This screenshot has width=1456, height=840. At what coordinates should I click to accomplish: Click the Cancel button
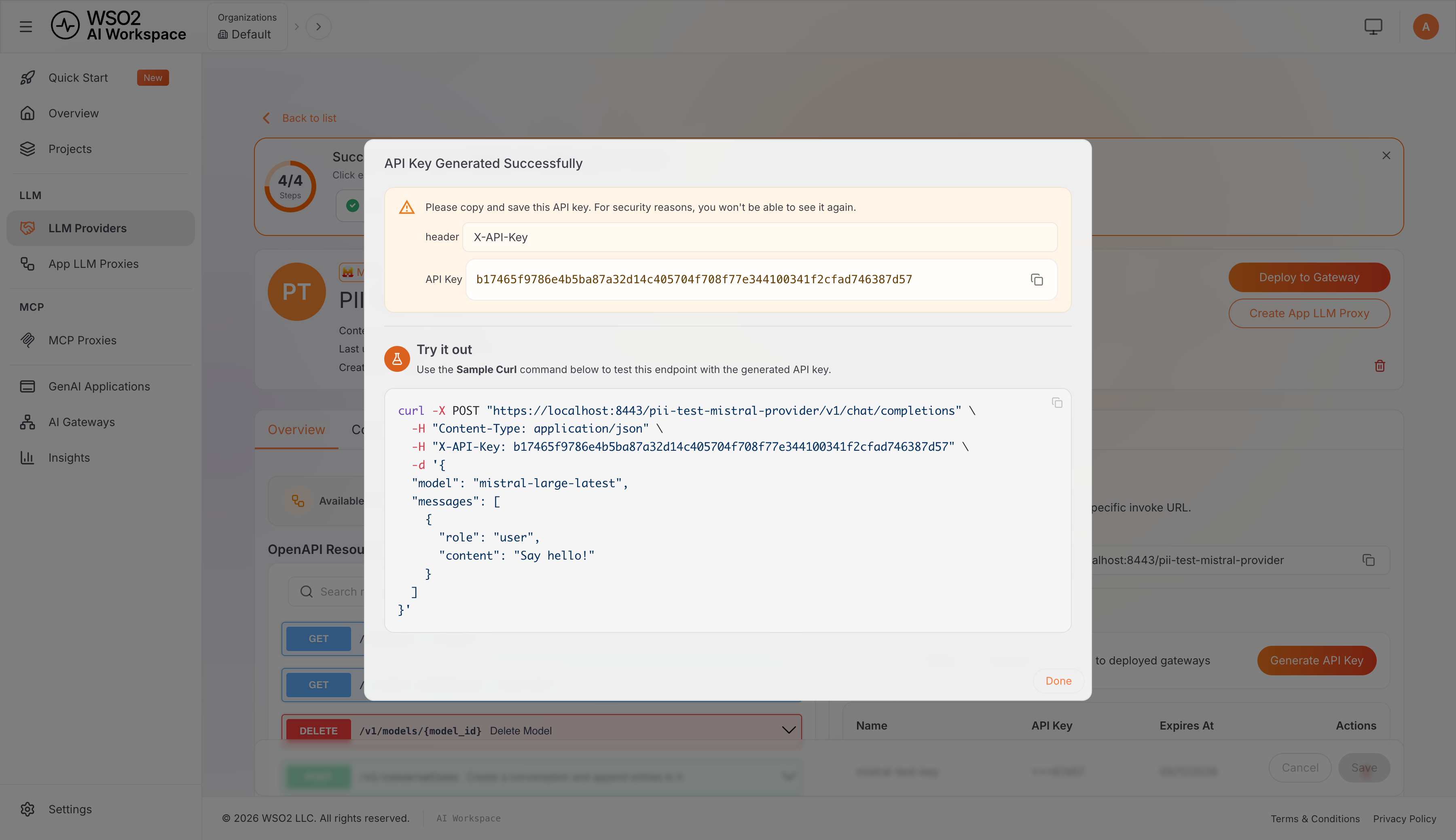pos(1300,768)
